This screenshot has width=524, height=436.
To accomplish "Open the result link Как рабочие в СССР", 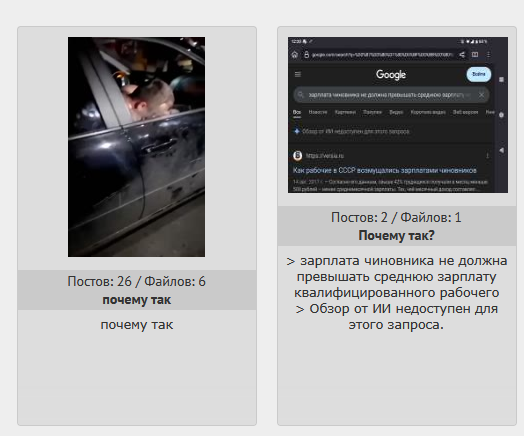I will coord(385,170).
